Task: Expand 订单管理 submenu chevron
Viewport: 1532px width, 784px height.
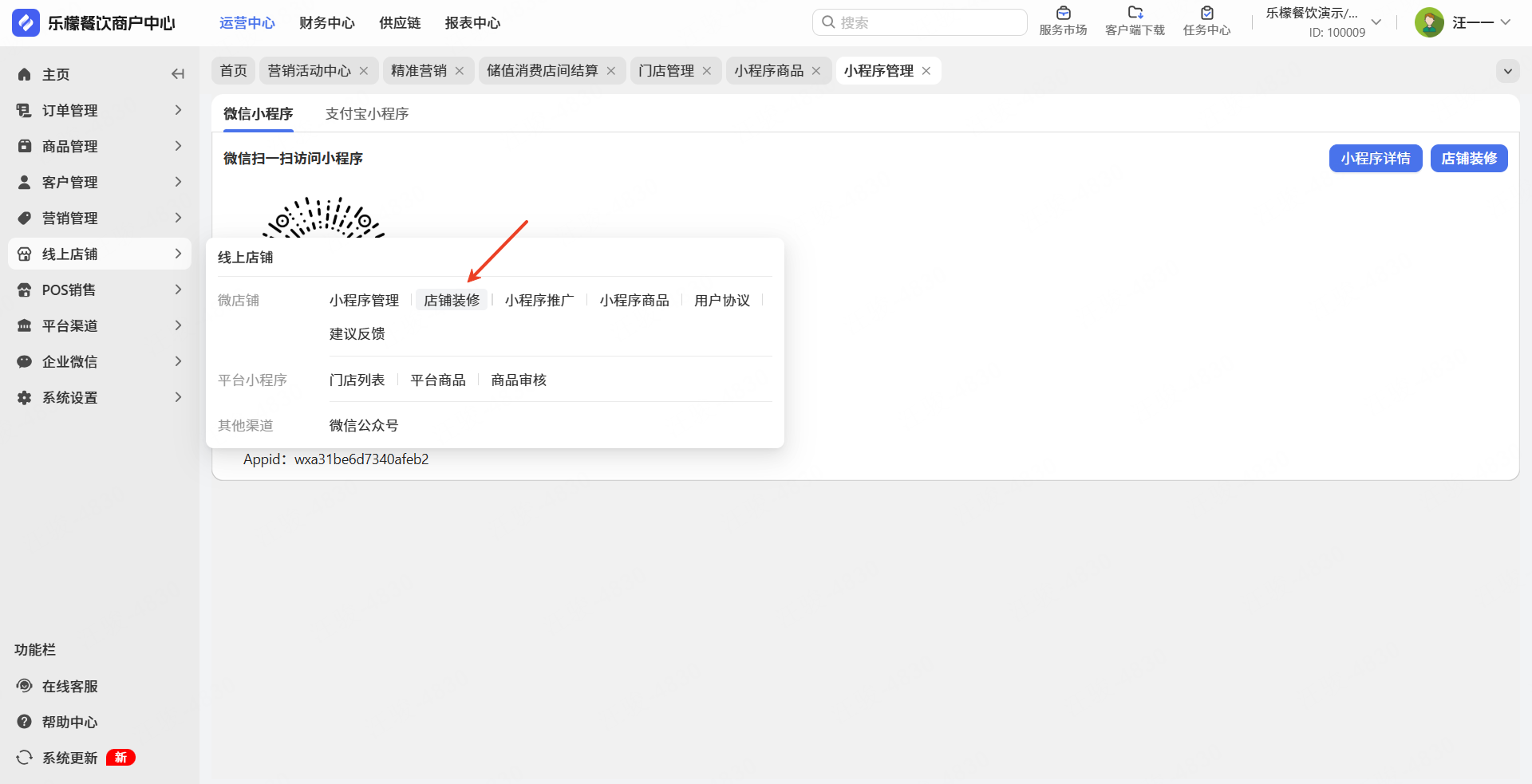Action: [178, 110]
